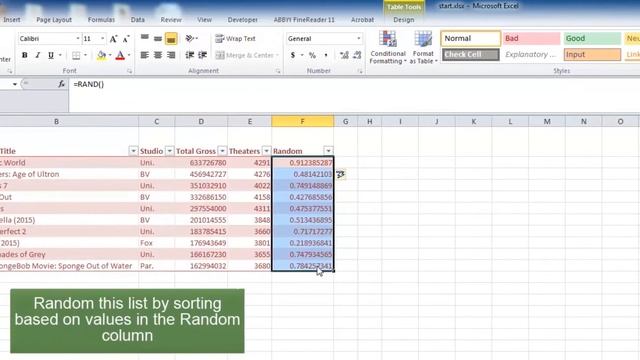Apply Accounting dollar number format
This screenshot has height=360, width=640.
[293, 55]
